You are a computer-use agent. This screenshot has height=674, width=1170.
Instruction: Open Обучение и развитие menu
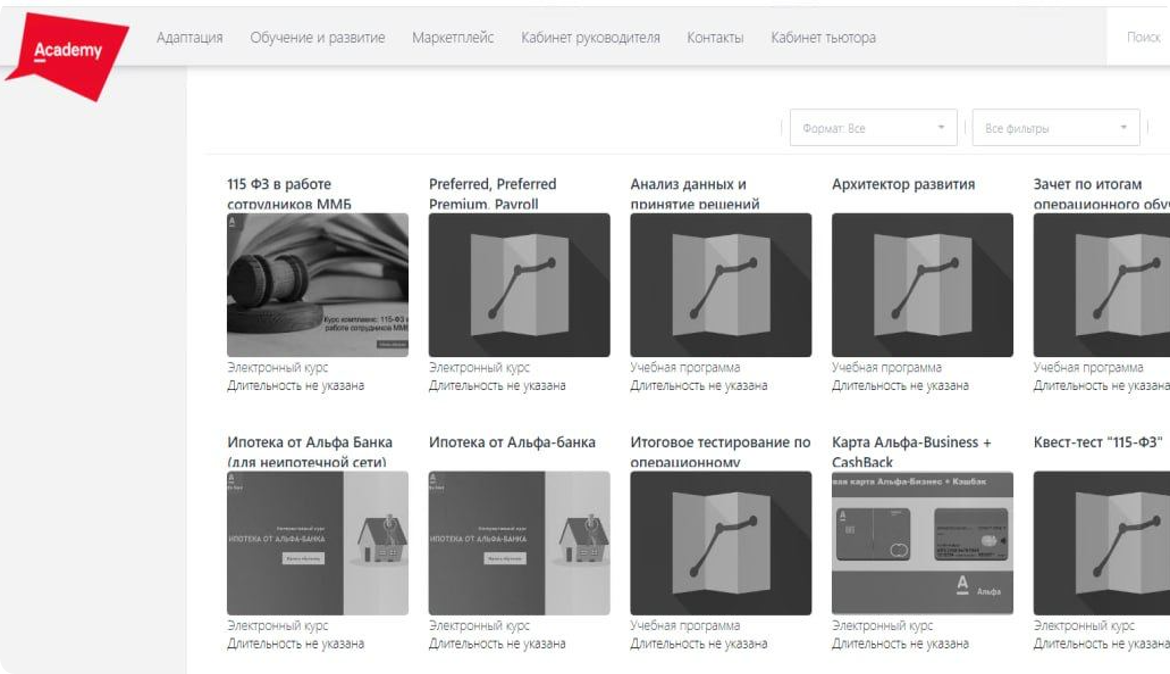[x=317, y=38]
